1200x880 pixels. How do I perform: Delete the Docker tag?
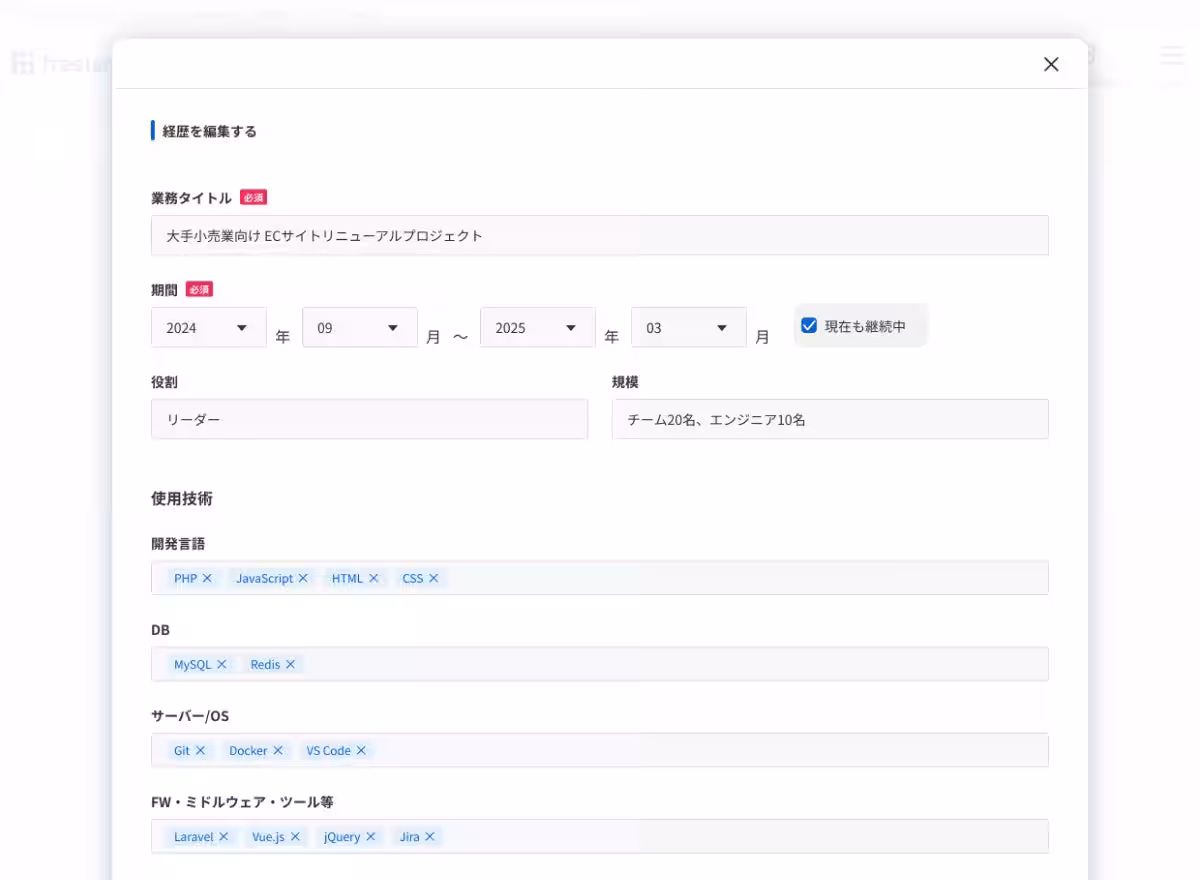[278, 750]
